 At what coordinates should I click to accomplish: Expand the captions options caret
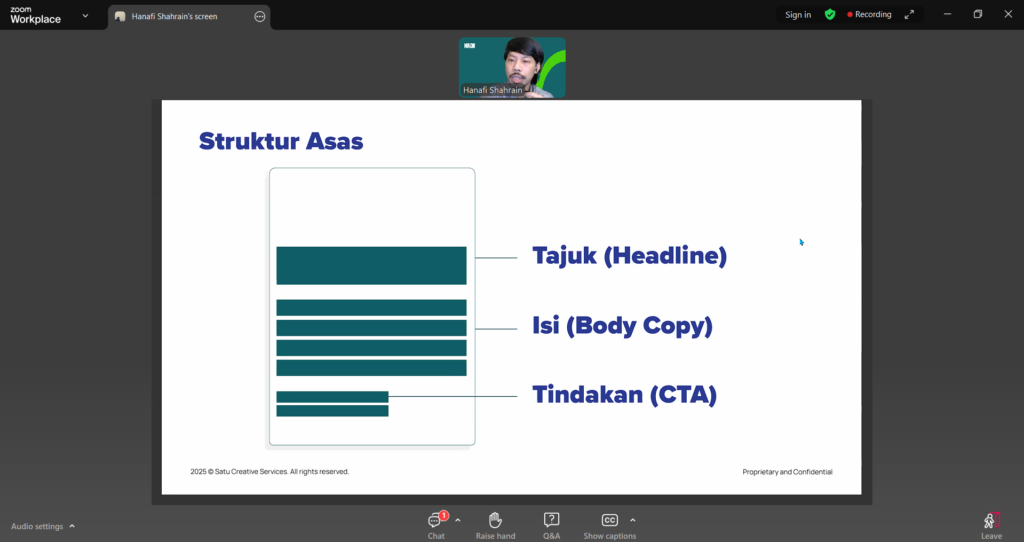(632, 520)
